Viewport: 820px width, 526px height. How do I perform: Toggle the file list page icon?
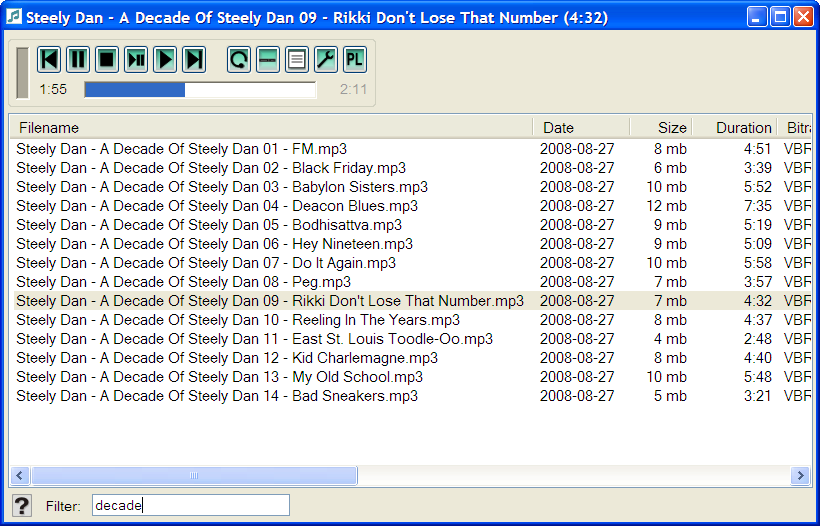click(297, 60)
